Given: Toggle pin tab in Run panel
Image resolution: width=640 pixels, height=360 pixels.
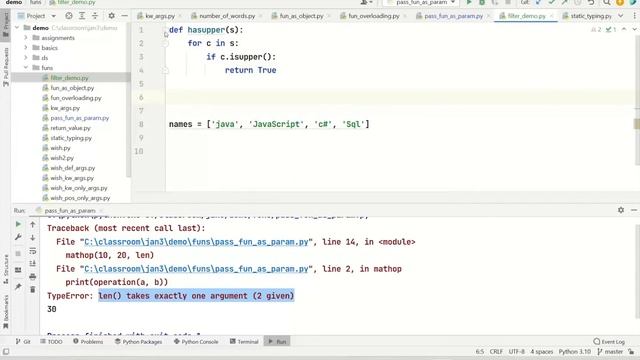Looking at the screenshot, I should click(18, 287).
